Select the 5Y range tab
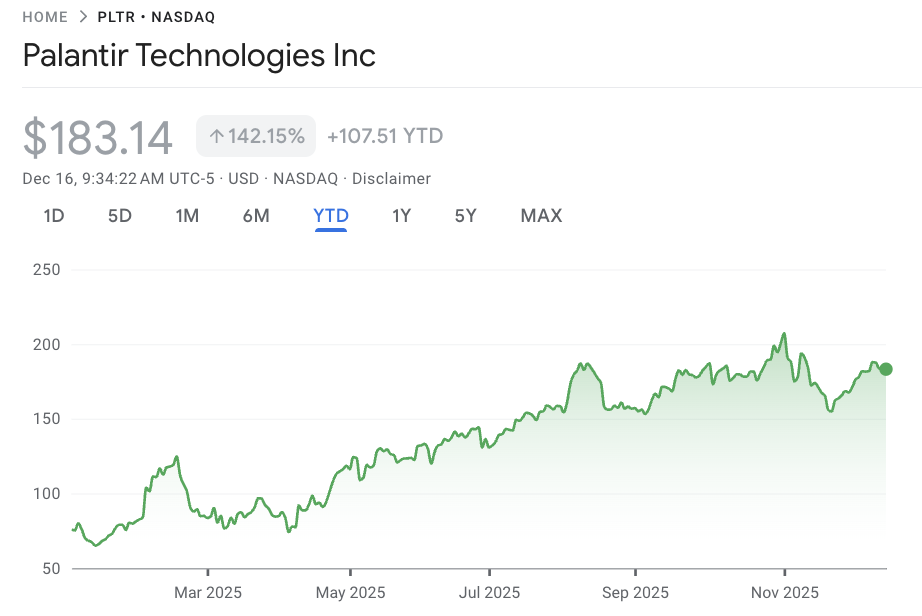Image resolution: width=922 pixels, height=616 pixels. (465, 216)
